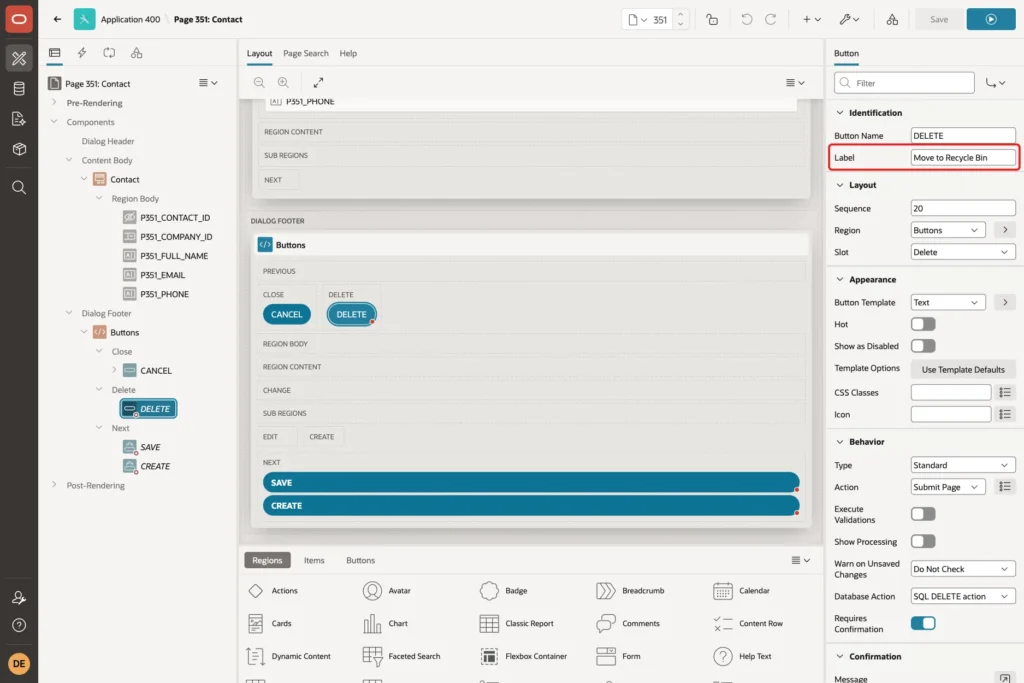Open Database Action dropdown
This screenshot has width=1024, height=683.
[x=963, y=596]
